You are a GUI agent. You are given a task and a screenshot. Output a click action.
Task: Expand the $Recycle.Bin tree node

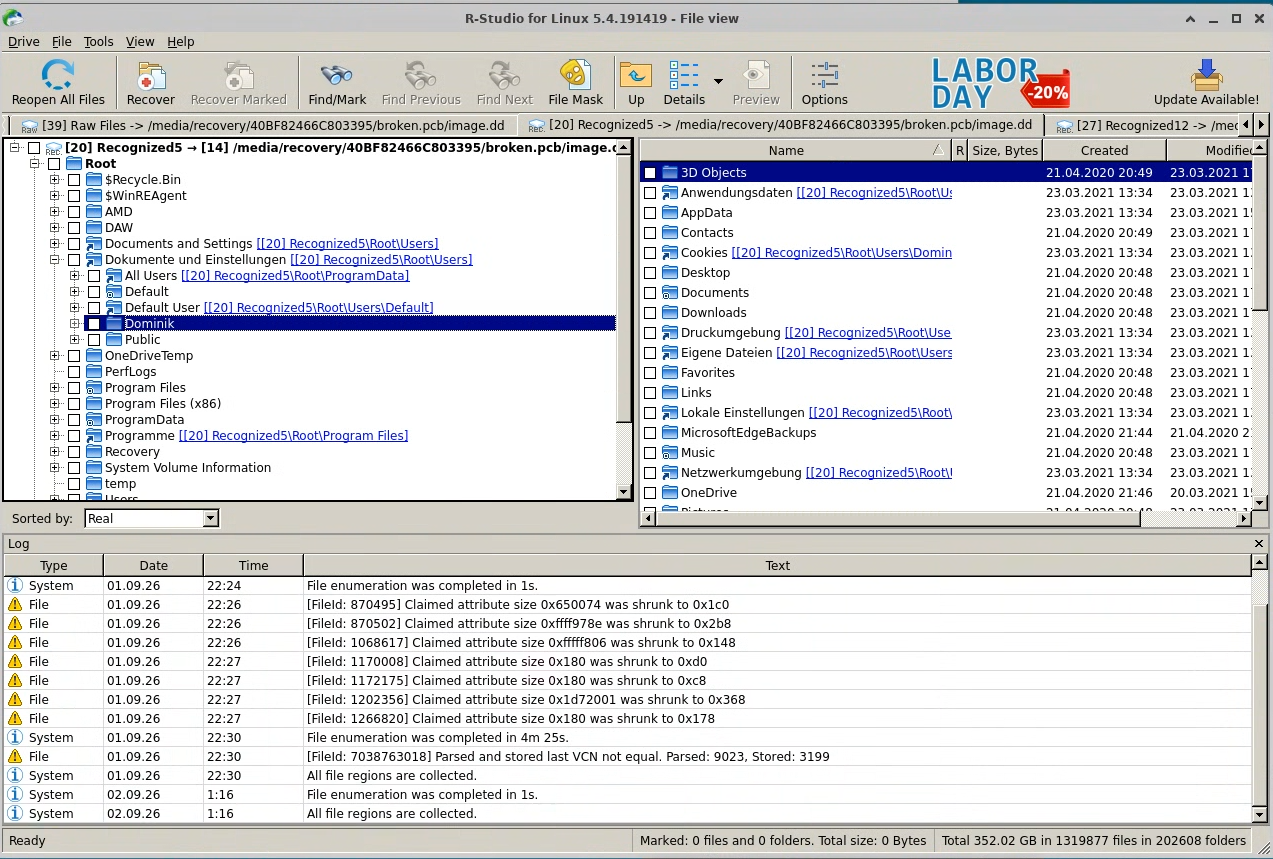tap(55, 180)
